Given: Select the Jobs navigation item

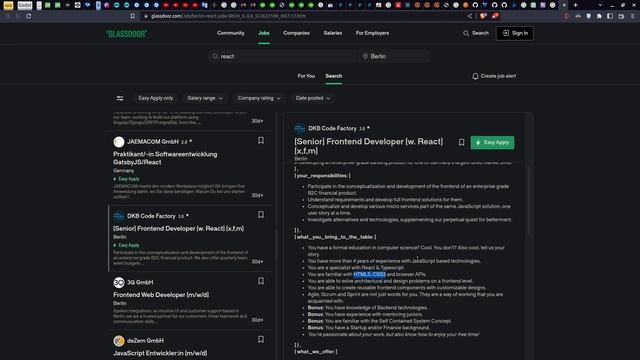Looking at the screenshot, I should [264, 33].
